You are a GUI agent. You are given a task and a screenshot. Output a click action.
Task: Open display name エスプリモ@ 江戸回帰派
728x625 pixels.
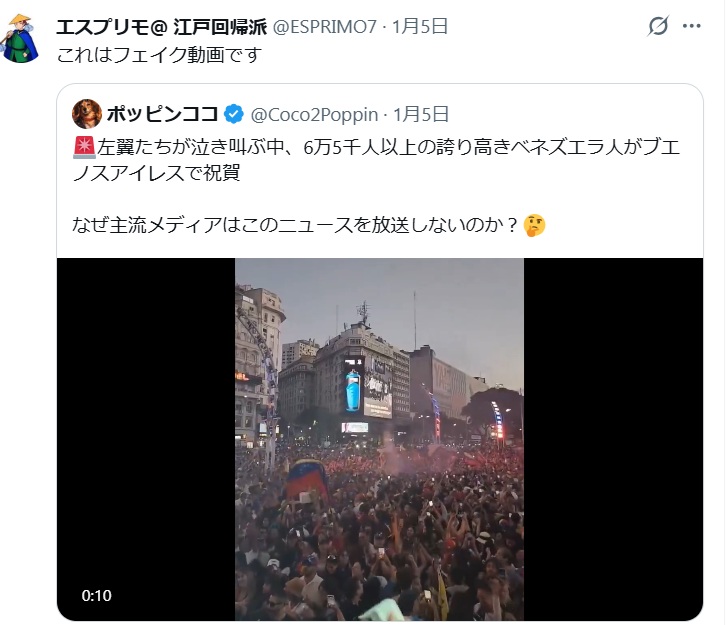pos(162,27)
